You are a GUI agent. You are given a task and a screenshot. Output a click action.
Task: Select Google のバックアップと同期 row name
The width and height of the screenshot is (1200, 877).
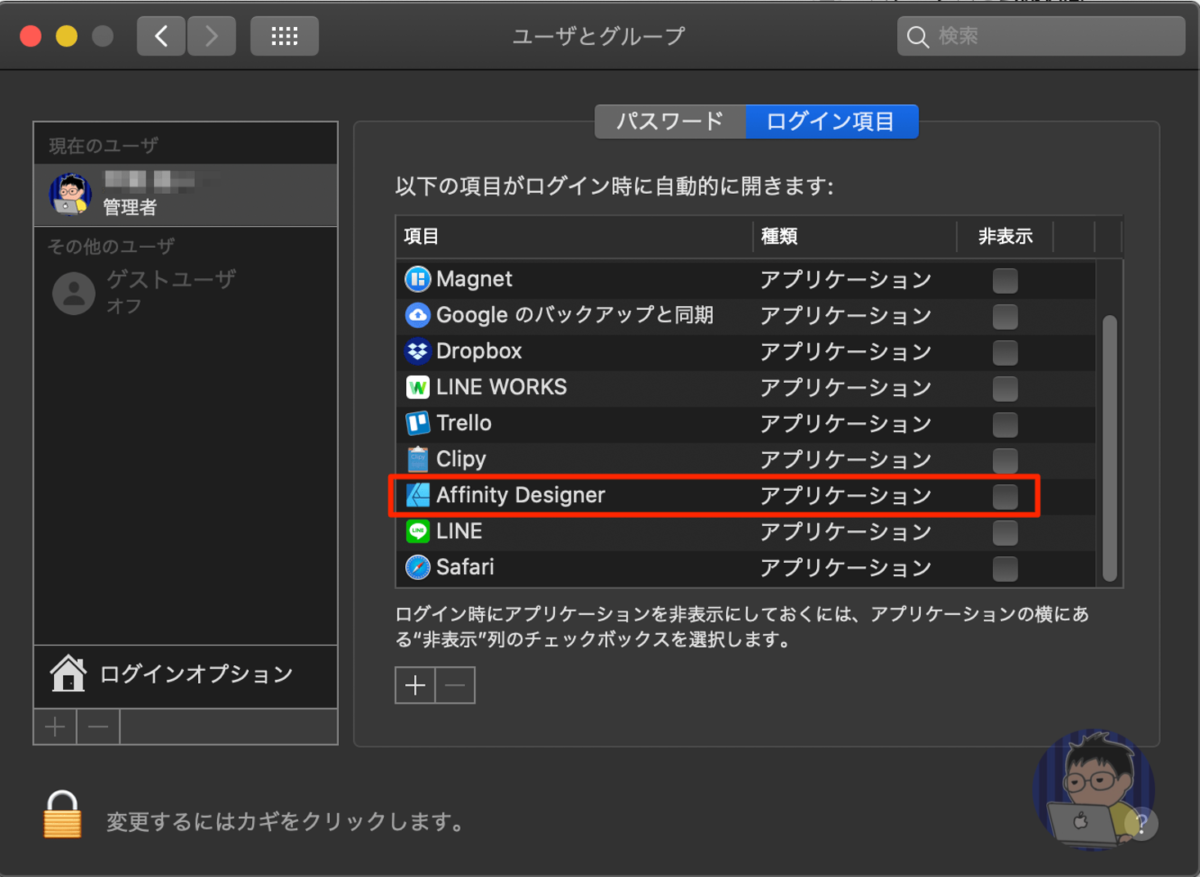pyautogui.click(x=575, y=315)
